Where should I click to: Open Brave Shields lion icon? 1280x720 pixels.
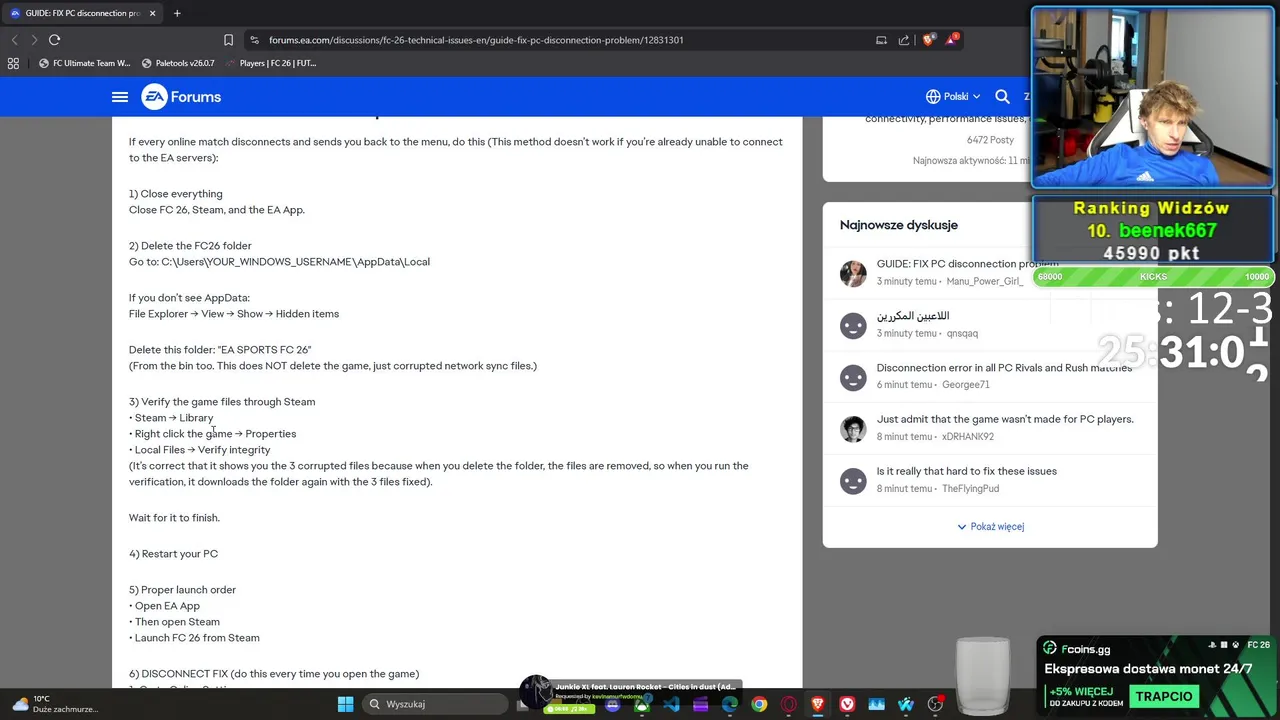[929, 40]
